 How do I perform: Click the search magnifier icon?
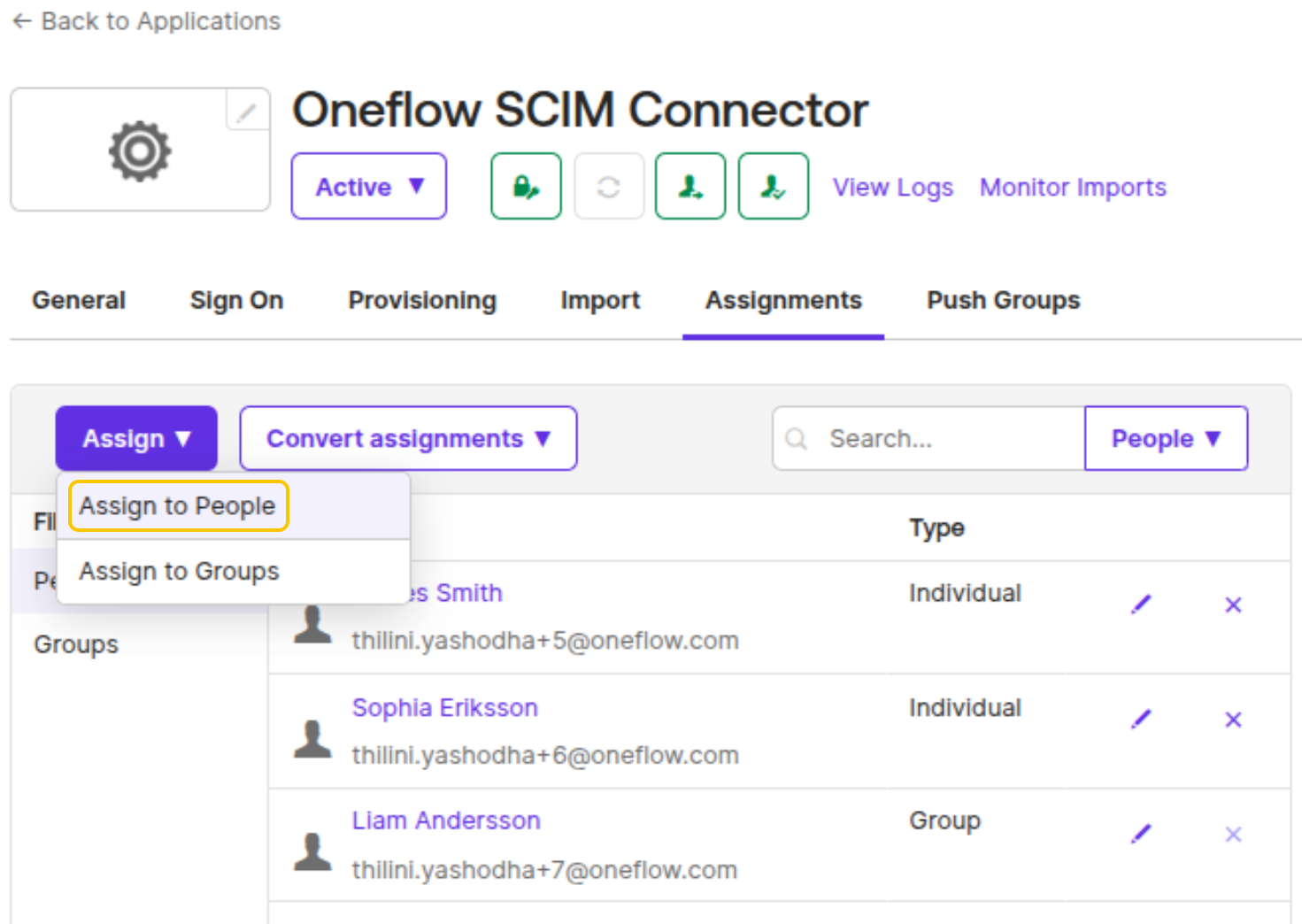(796, 438)
